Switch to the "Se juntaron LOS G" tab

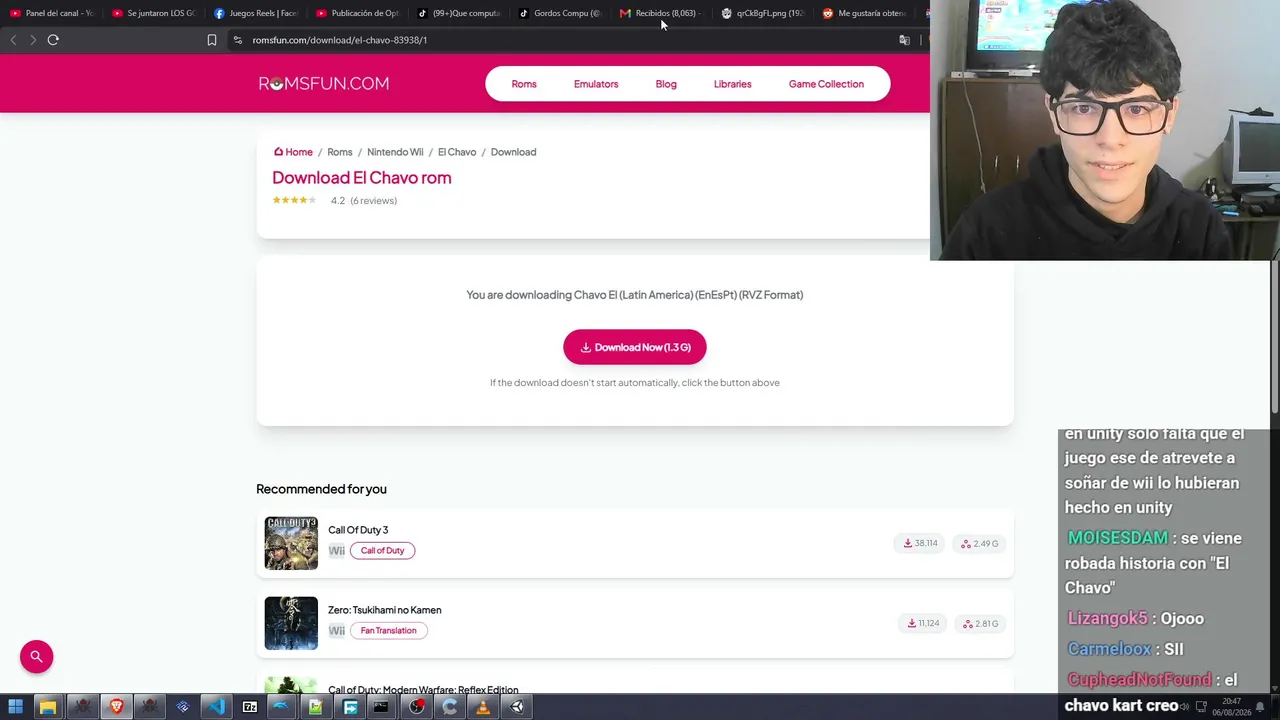pos(154,13)
